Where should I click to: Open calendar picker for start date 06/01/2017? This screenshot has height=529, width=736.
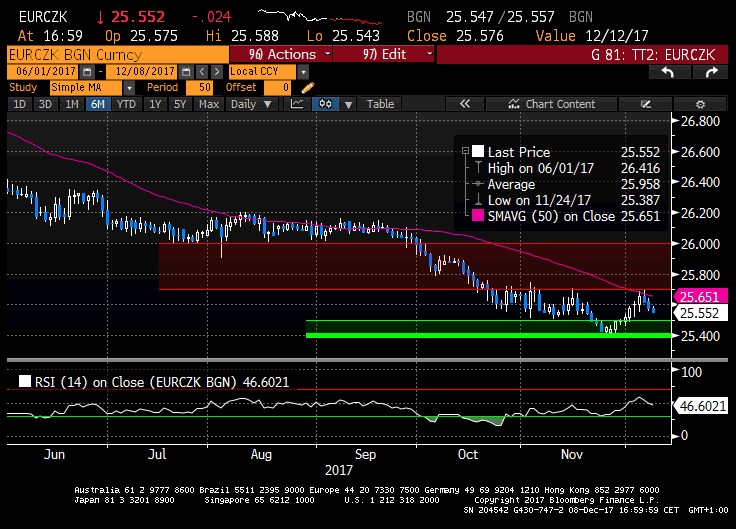coord(87,72)
